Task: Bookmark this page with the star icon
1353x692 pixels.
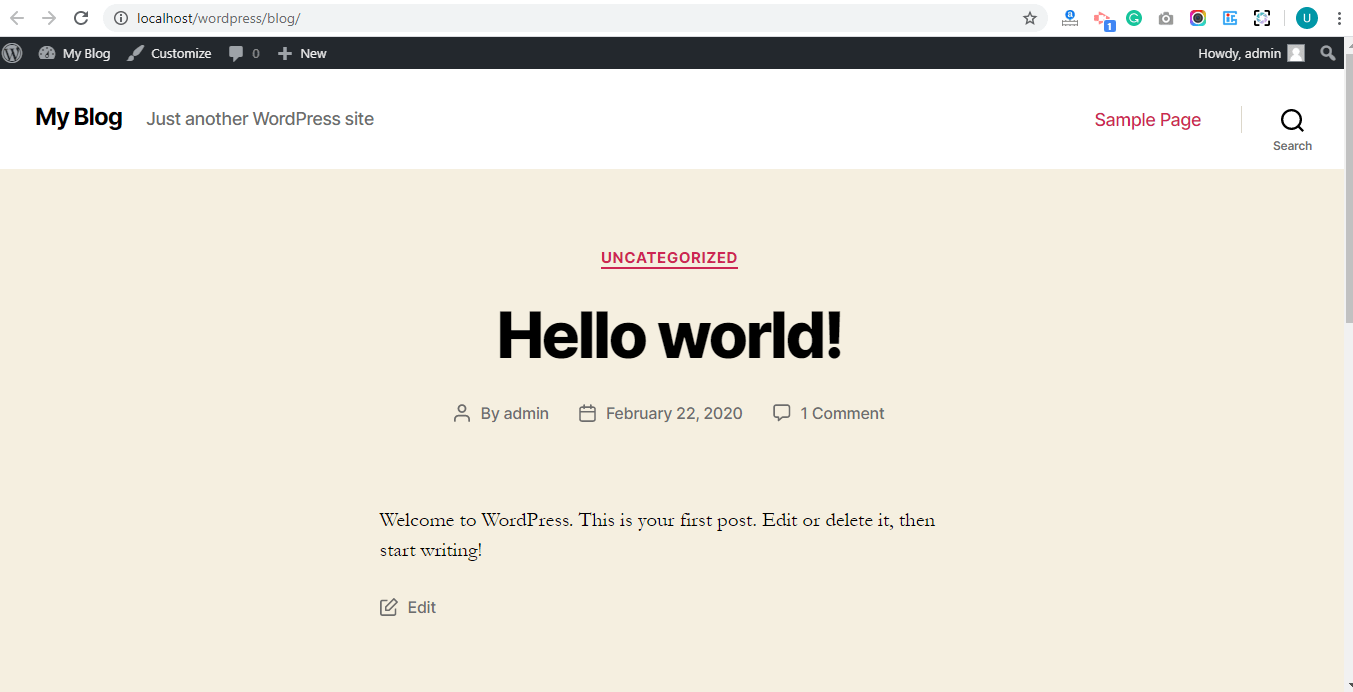Action: [x=1030, y=18]
